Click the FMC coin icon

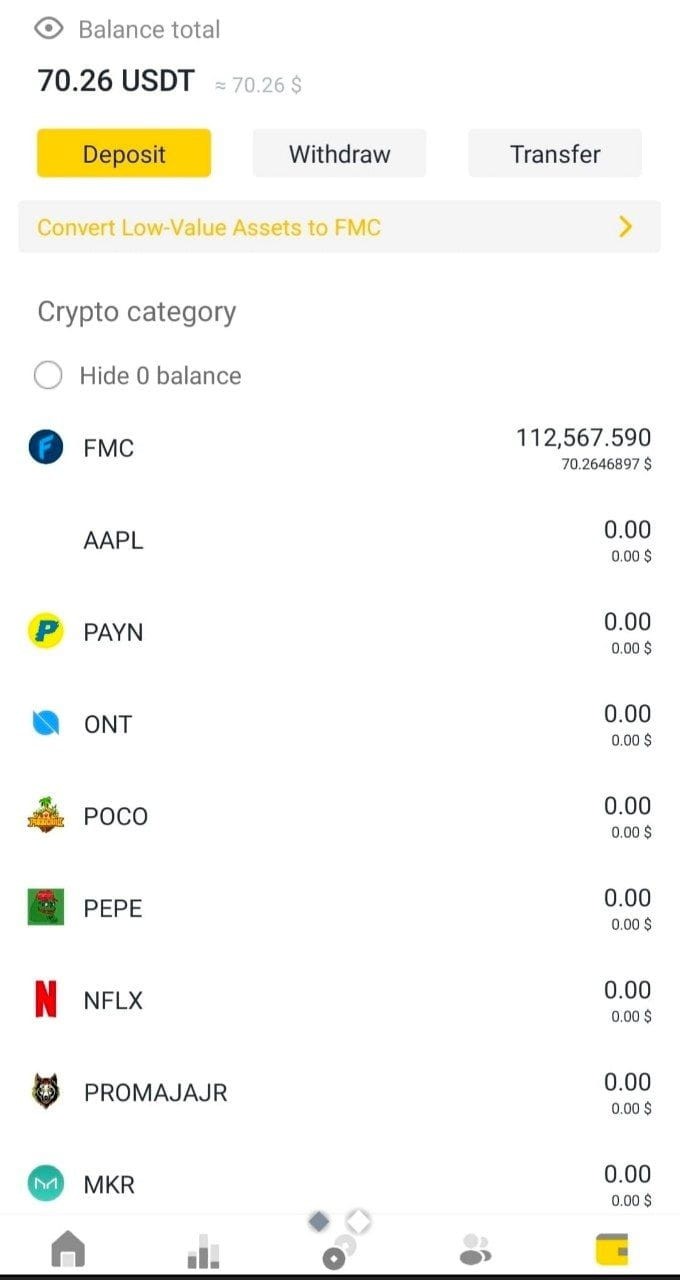(46, 448)
